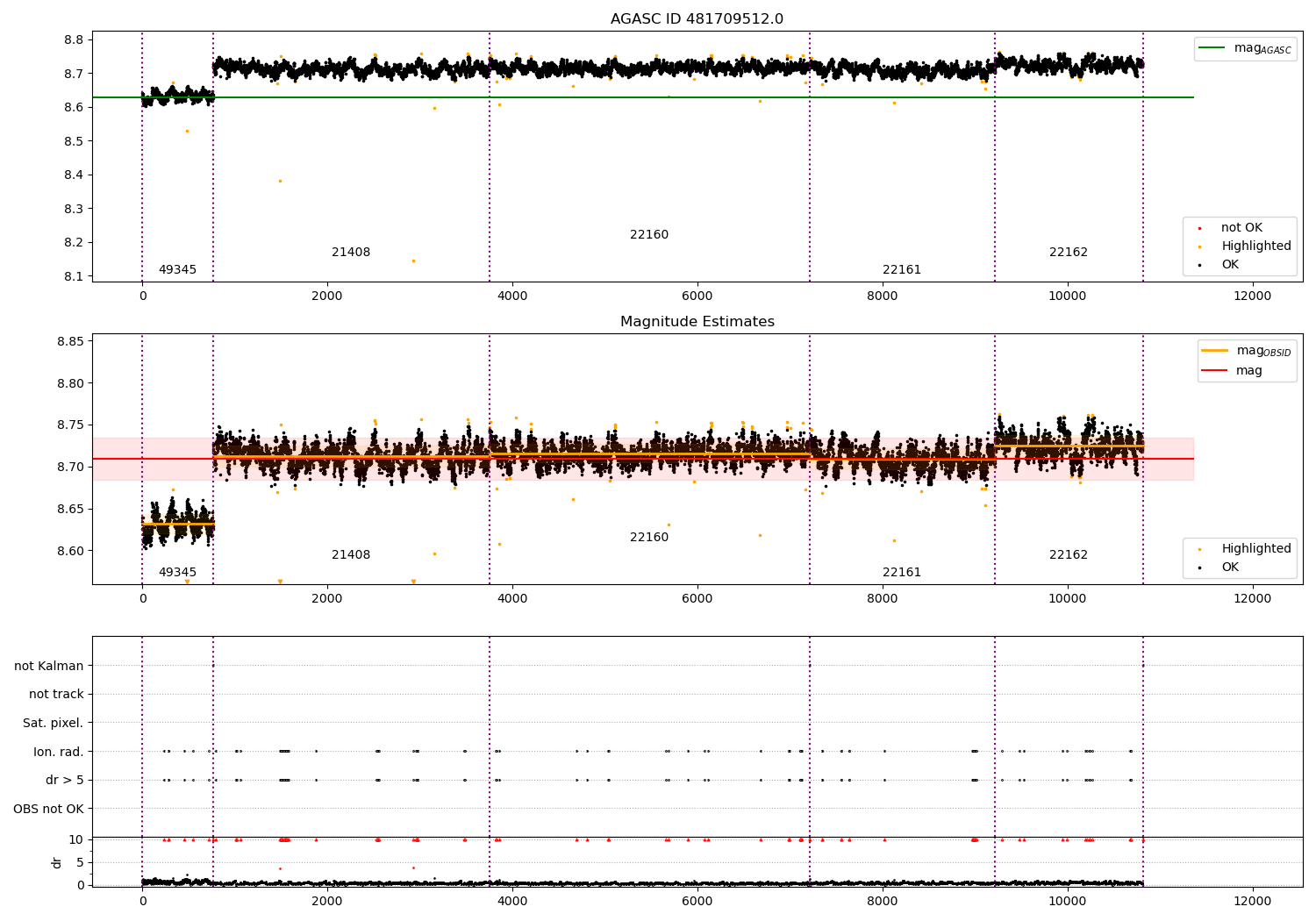Click the 8.1 y-axis tick in top plot

tap(74, 276)
